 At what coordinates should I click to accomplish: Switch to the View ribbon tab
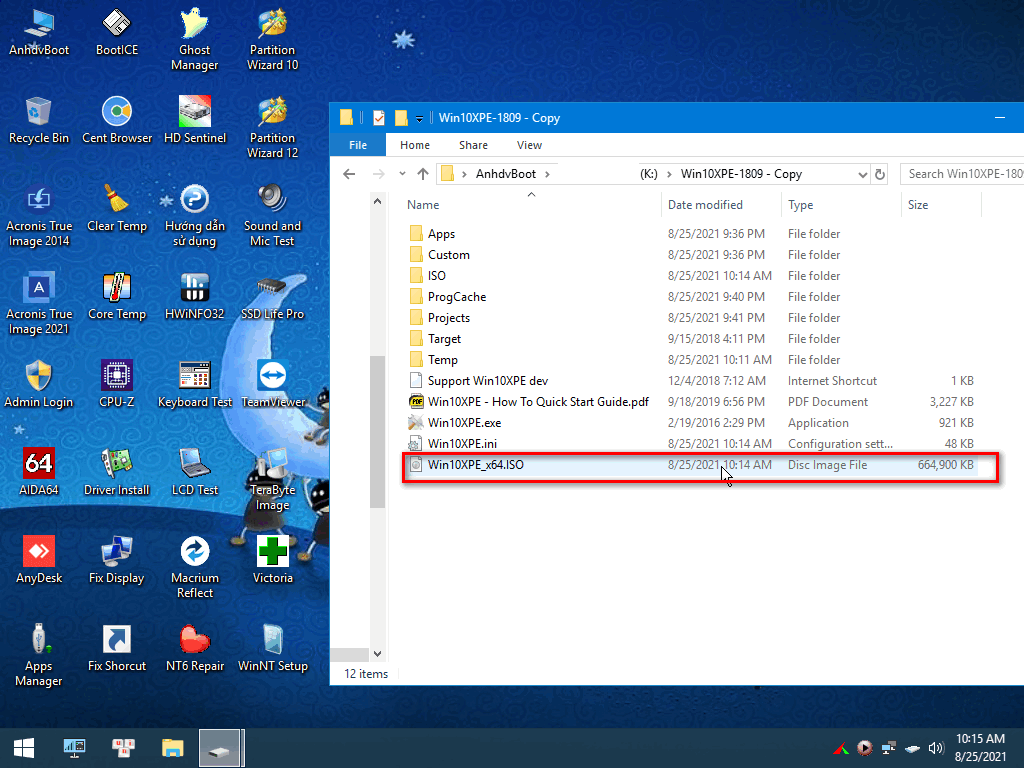(x=529, y=145)
